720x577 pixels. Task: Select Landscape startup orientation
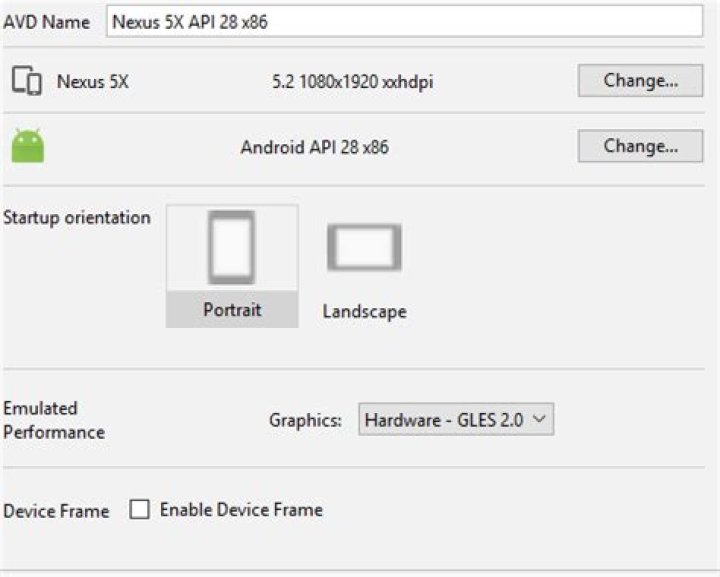point(365,272)
